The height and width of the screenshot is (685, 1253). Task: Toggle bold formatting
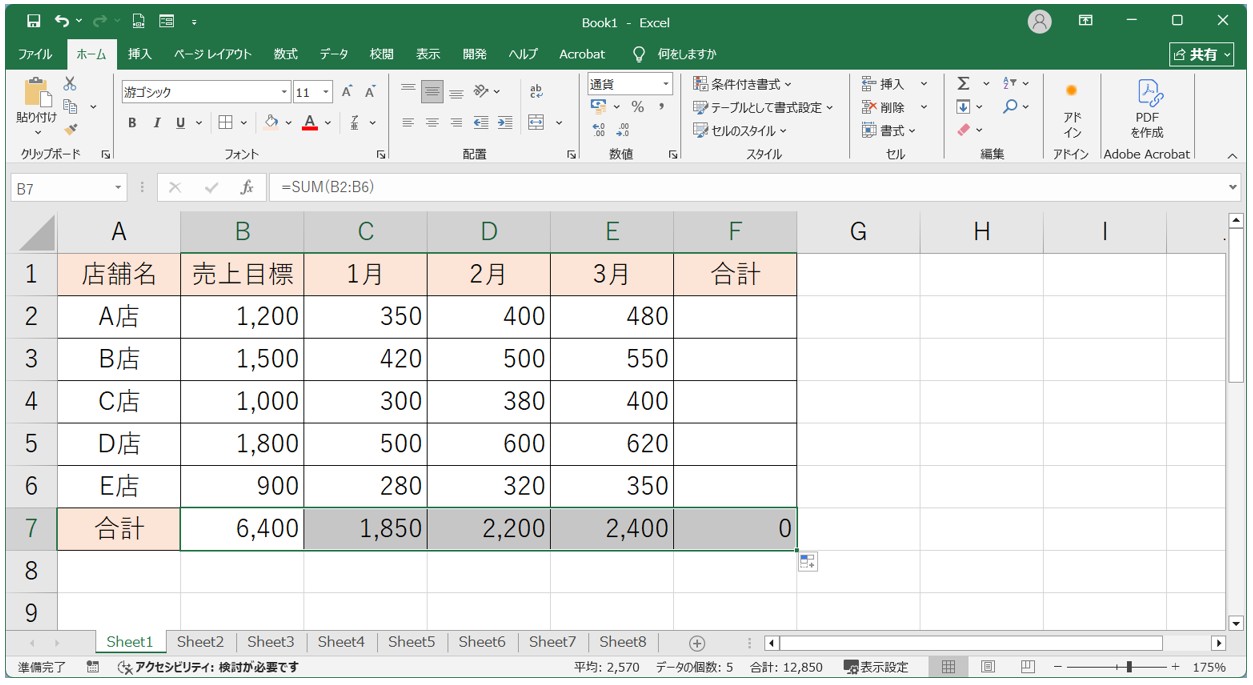click(132, 122)
